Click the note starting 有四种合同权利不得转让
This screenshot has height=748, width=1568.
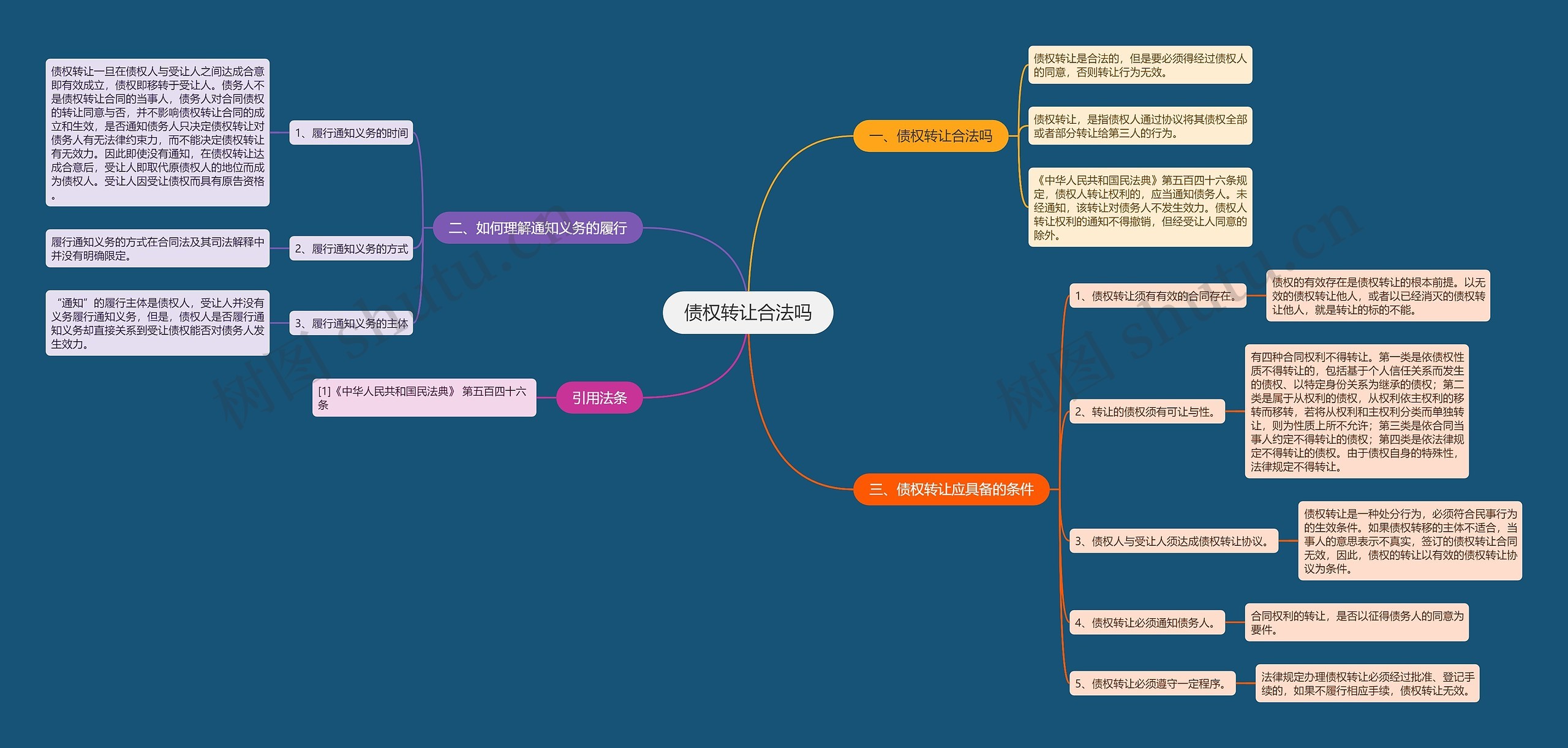pos(1357,412)
